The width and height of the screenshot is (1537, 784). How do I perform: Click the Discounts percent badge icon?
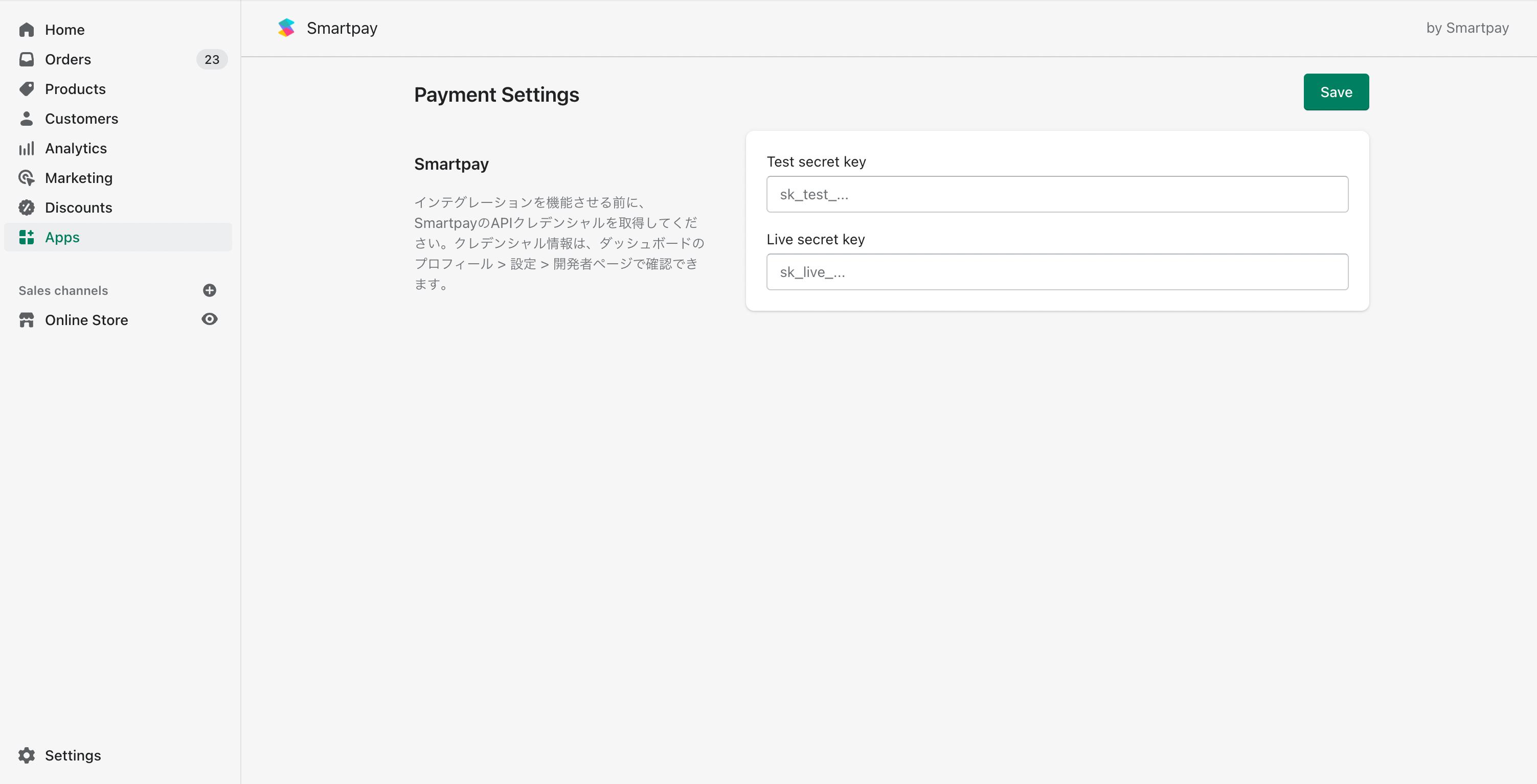click(x=26, y=207)
